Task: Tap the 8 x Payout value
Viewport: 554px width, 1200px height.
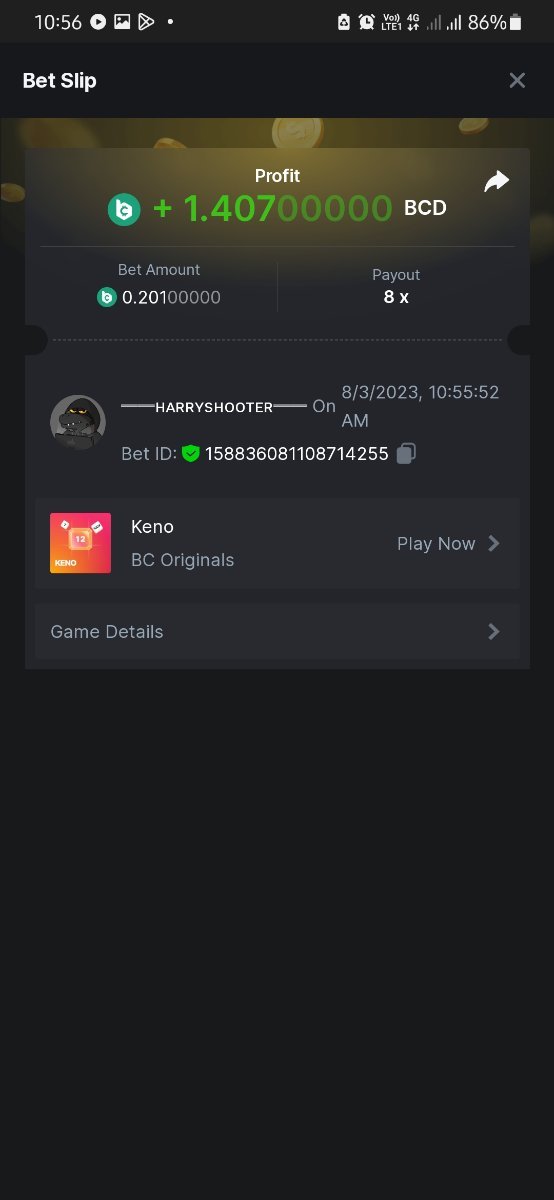Action: click(396, 297)
